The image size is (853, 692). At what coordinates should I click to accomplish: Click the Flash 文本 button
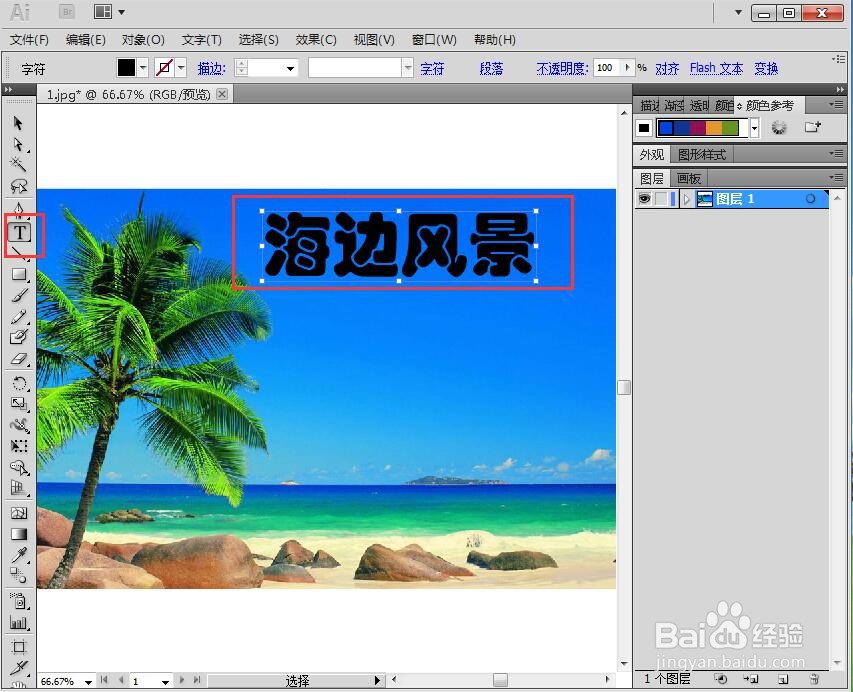(716, 67)
